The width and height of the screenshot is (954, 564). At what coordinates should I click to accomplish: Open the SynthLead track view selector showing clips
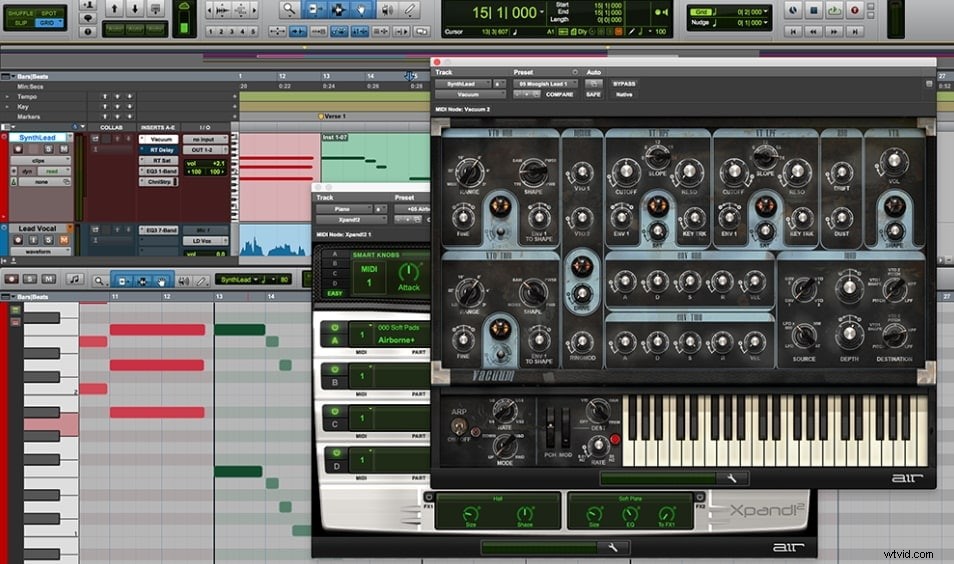pos(40,161)
